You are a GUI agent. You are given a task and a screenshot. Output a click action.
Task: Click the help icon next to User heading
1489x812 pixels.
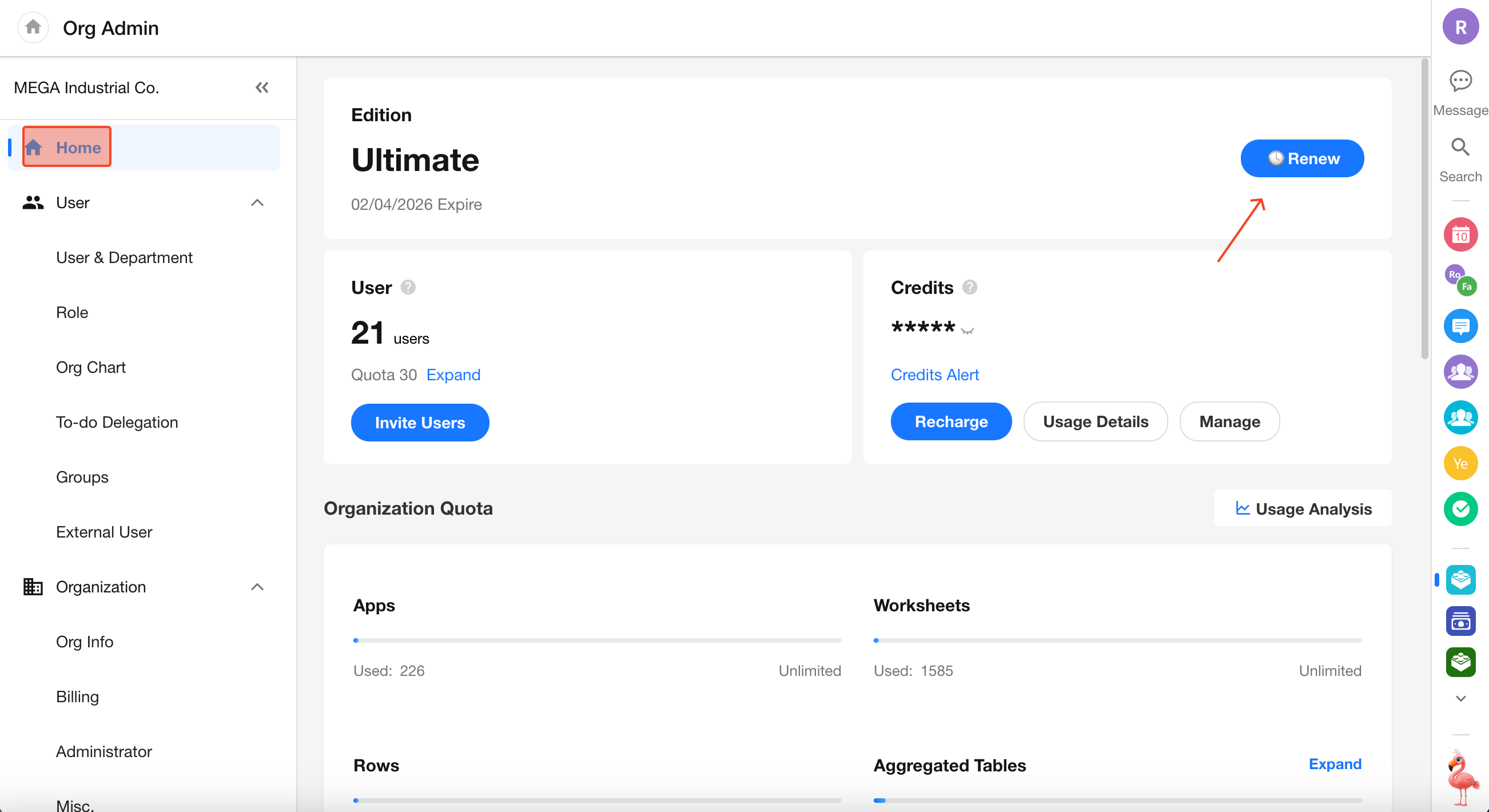[x=408, y=287]
